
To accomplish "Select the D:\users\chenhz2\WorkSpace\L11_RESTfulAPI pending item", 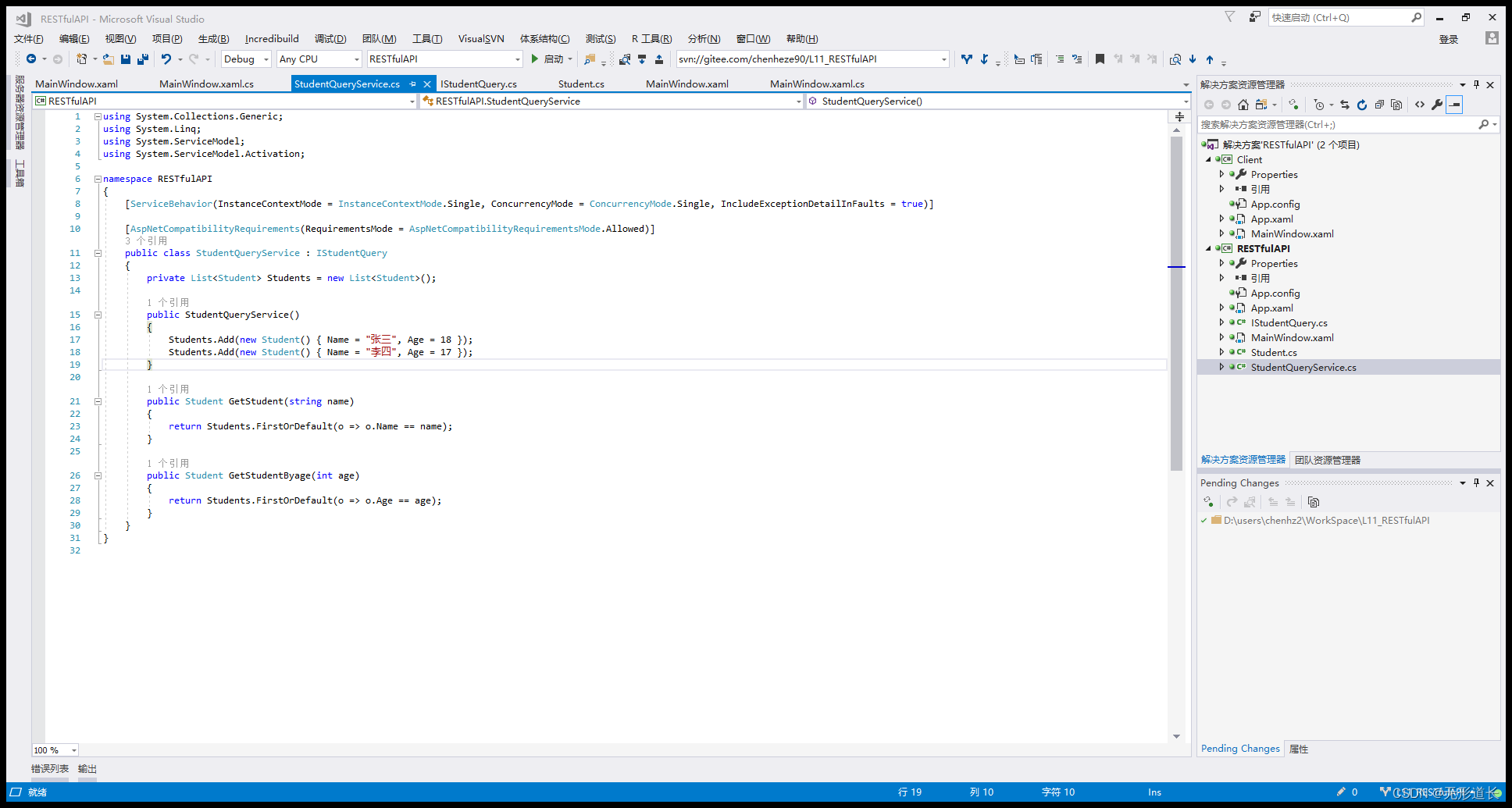I will (x=1326, y=520).
